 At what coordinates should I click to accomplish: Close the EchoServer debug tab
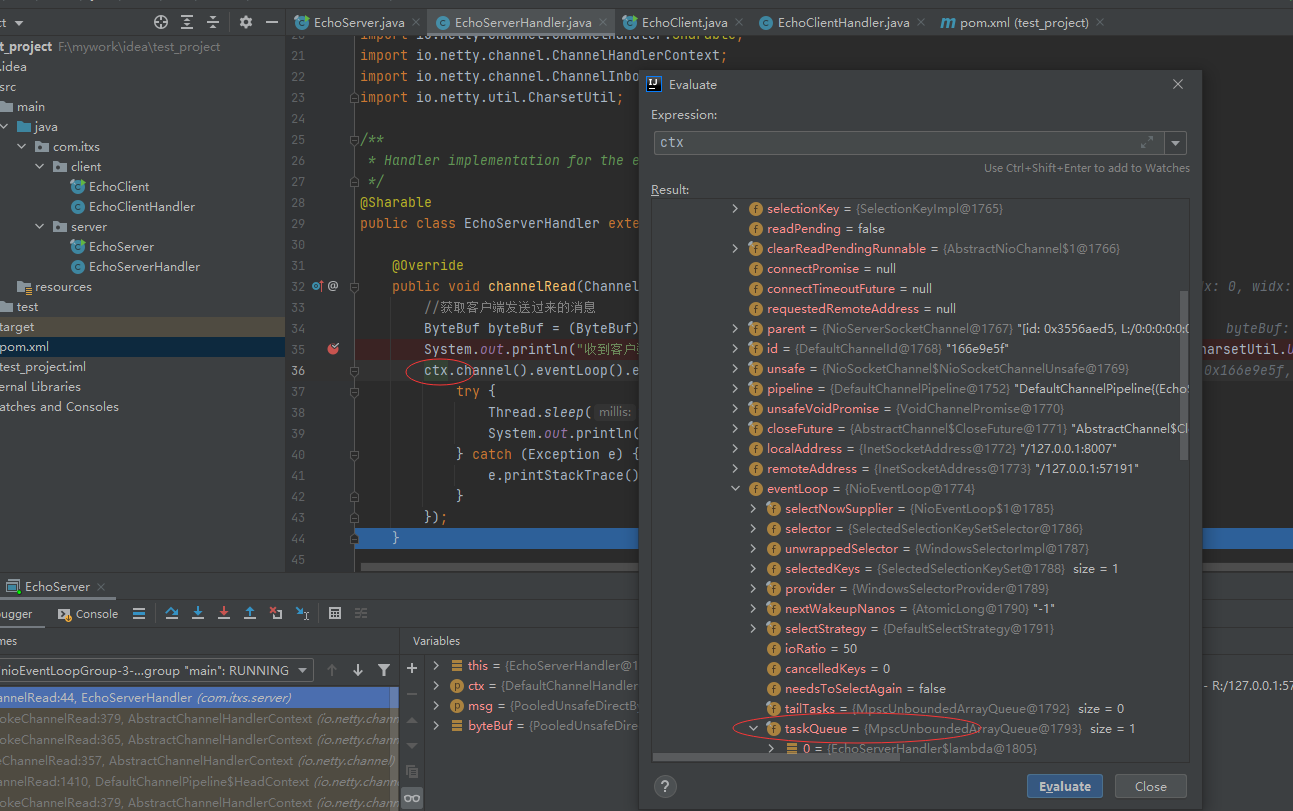[x=101, y=587]
